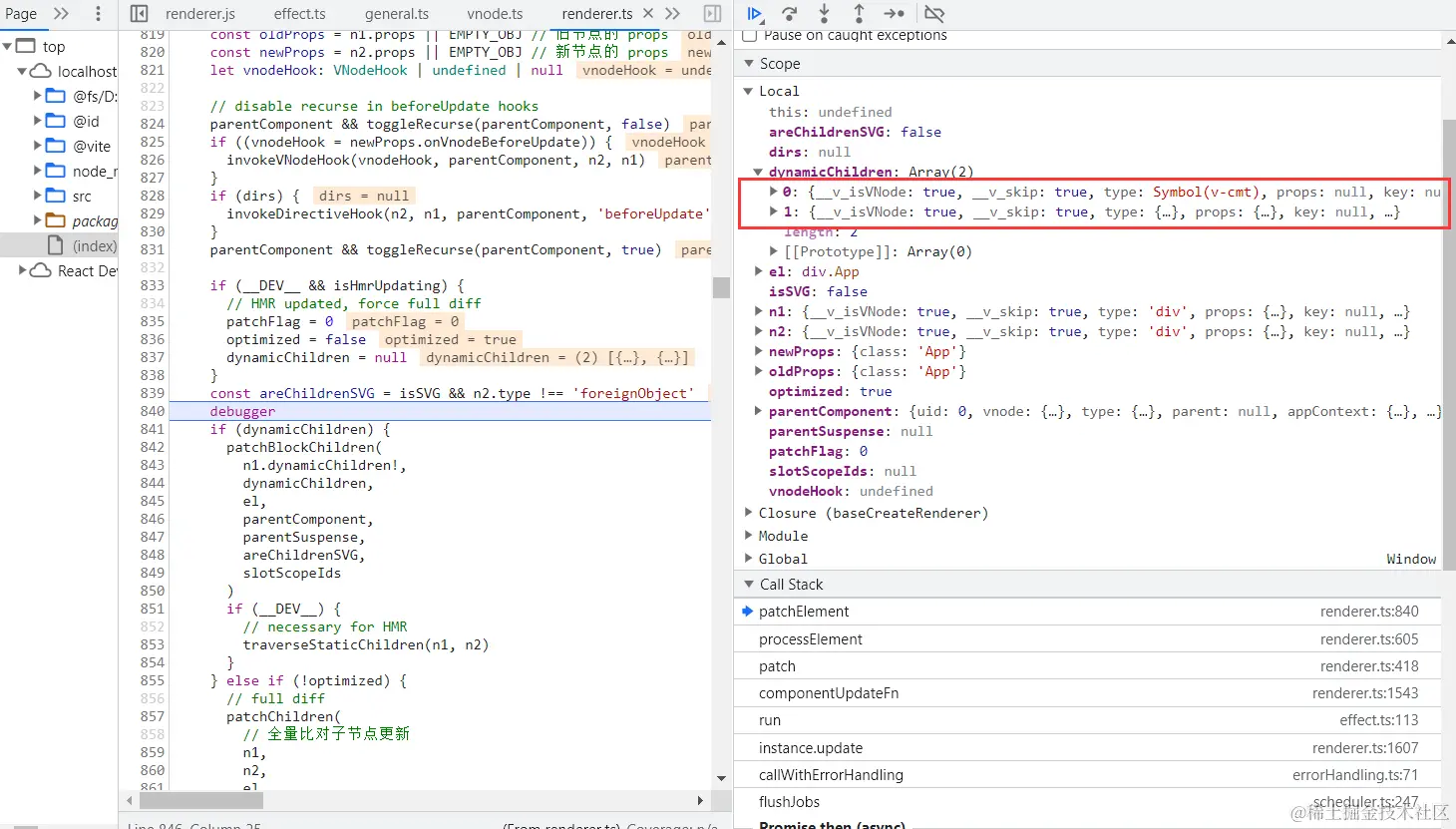Open the renderer.js file tab
The height and width of the screenshot is (829, 1456).
coord(200,14)
